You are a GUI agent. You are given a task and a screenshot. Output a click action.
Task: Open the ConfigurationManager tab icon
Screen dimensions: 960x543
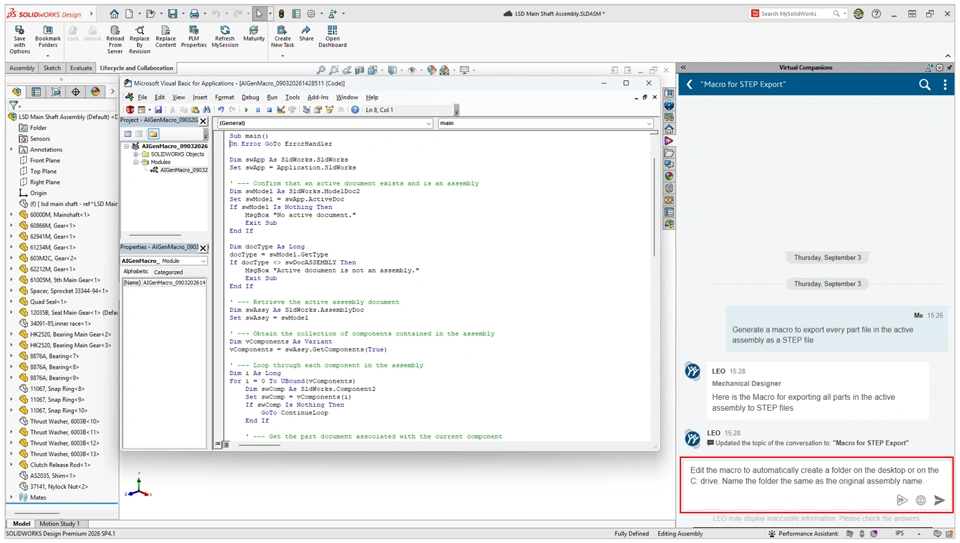pos(56,92)
